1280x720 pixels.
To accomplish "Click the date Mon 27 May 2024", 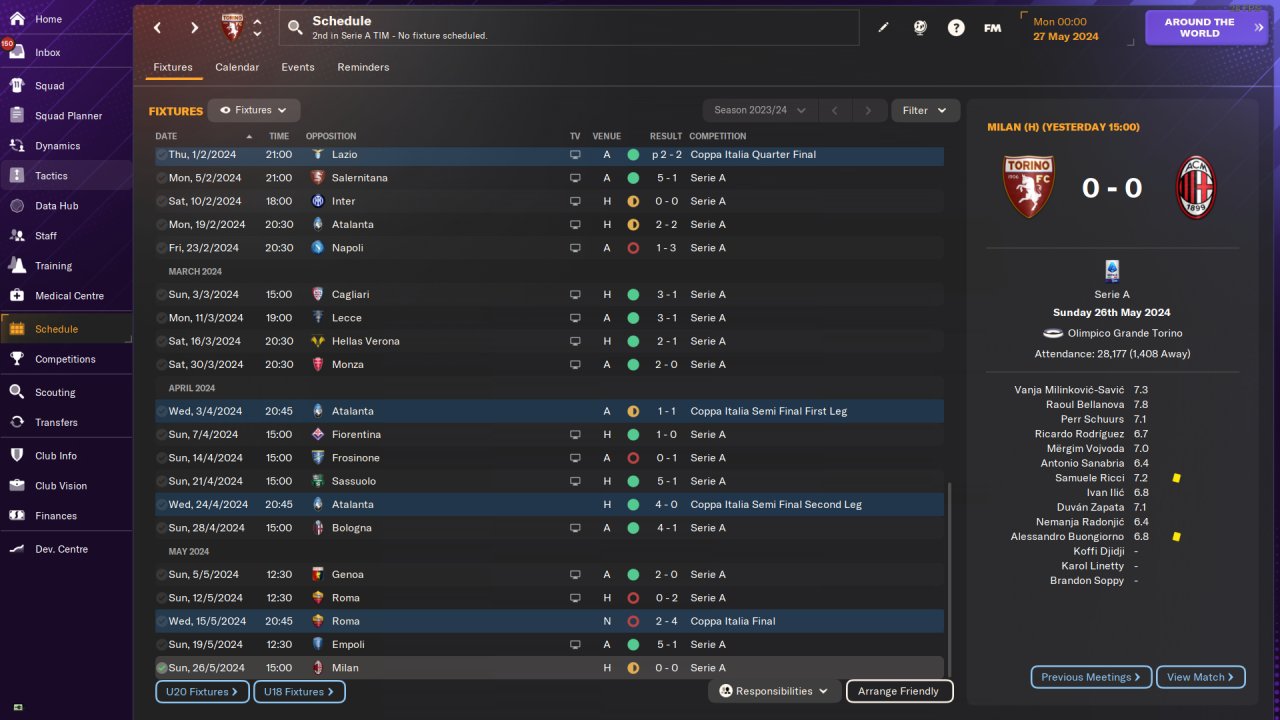I will [1065, 28].
